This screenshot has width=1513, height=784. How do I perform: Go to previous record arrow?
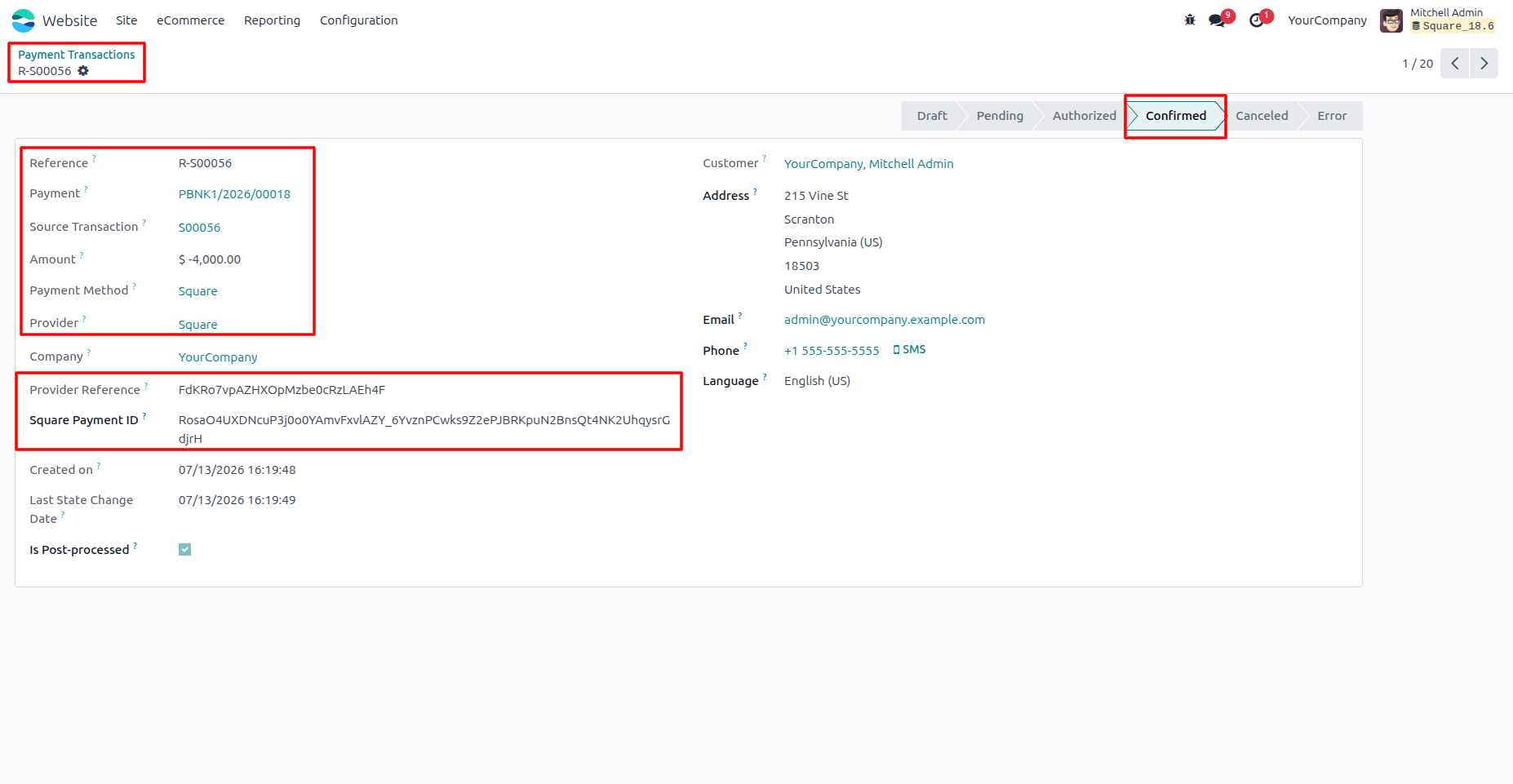[x=1455, y=64]
